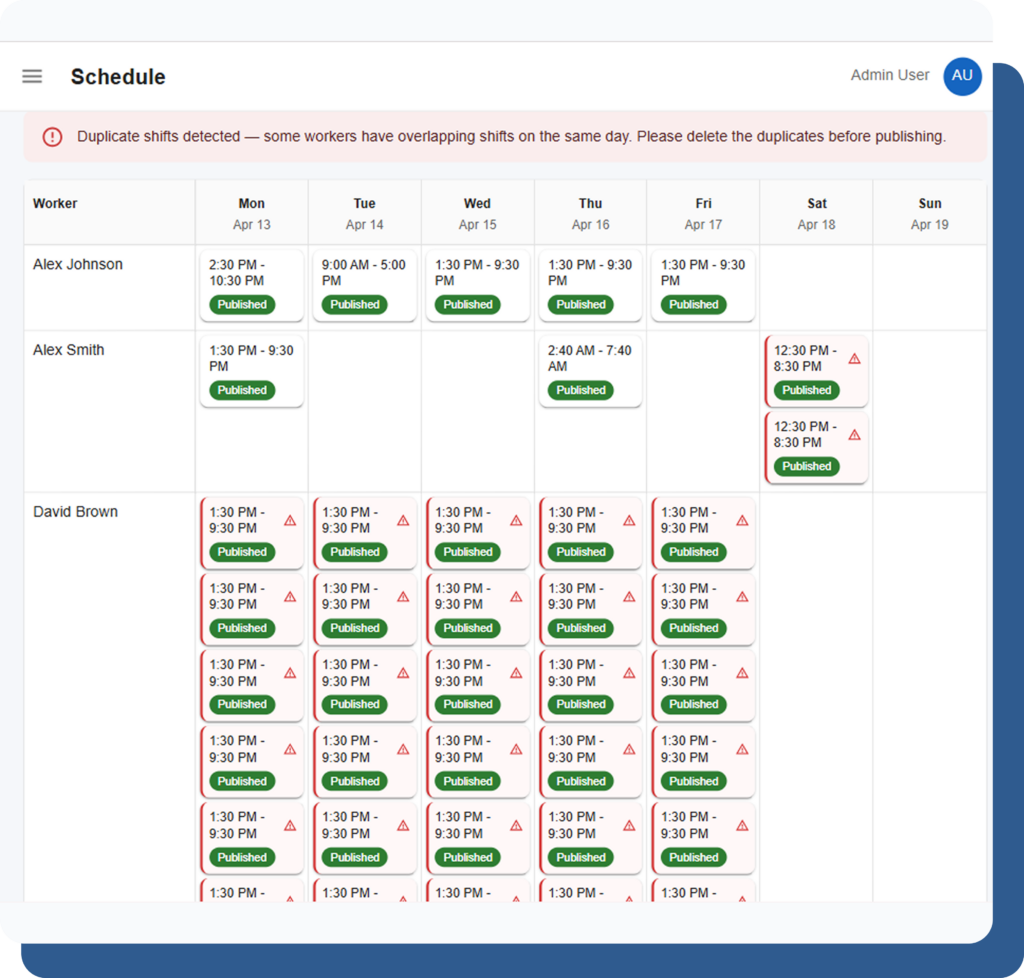
Task: Select Alex Smith's Thursday 2:40 AM shift
Action: [590, 359]
